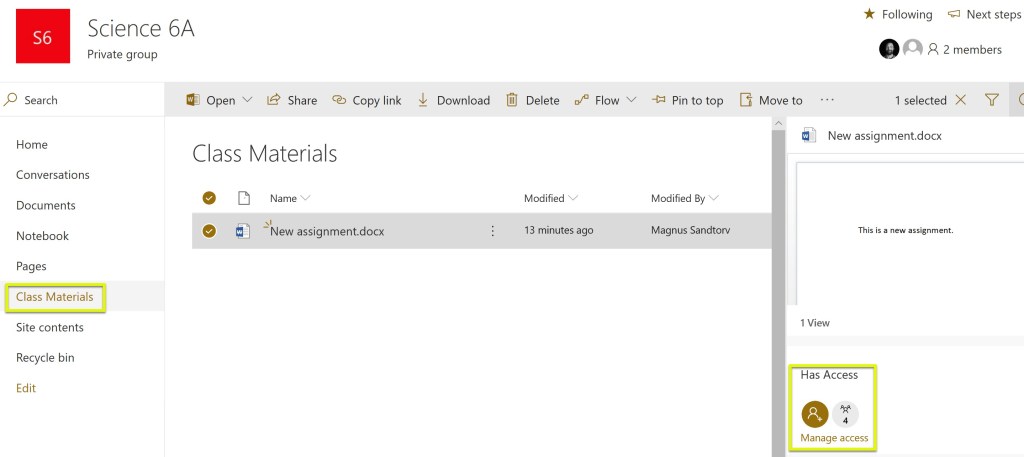Click Move to in the toolbar
This screenshot has height=457, width=1024.
[x=771, y=100]
